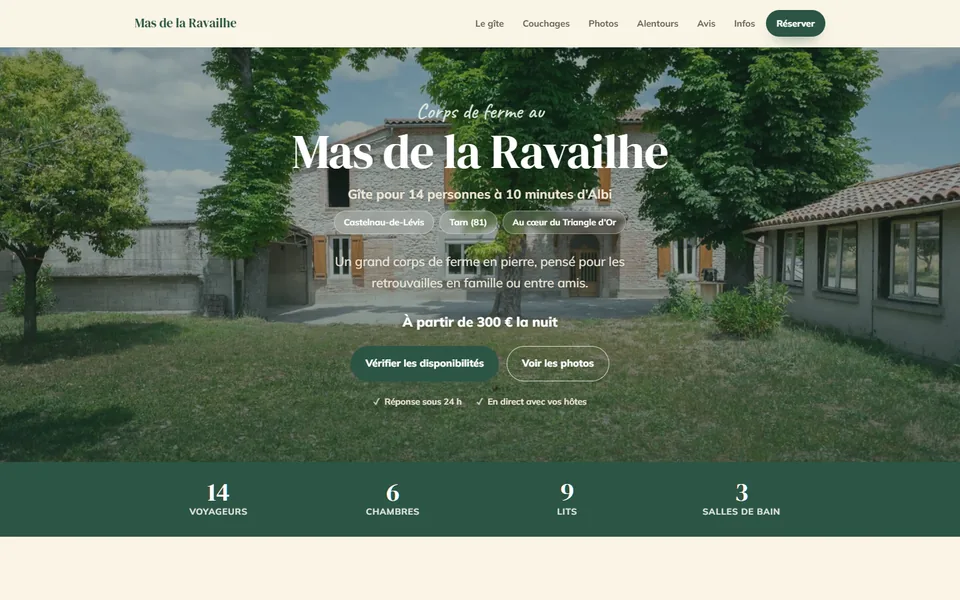Click the 3 Salles de bain stat
Image resolution: width=960 pixels, height=600 pixels.
point(741,500)
